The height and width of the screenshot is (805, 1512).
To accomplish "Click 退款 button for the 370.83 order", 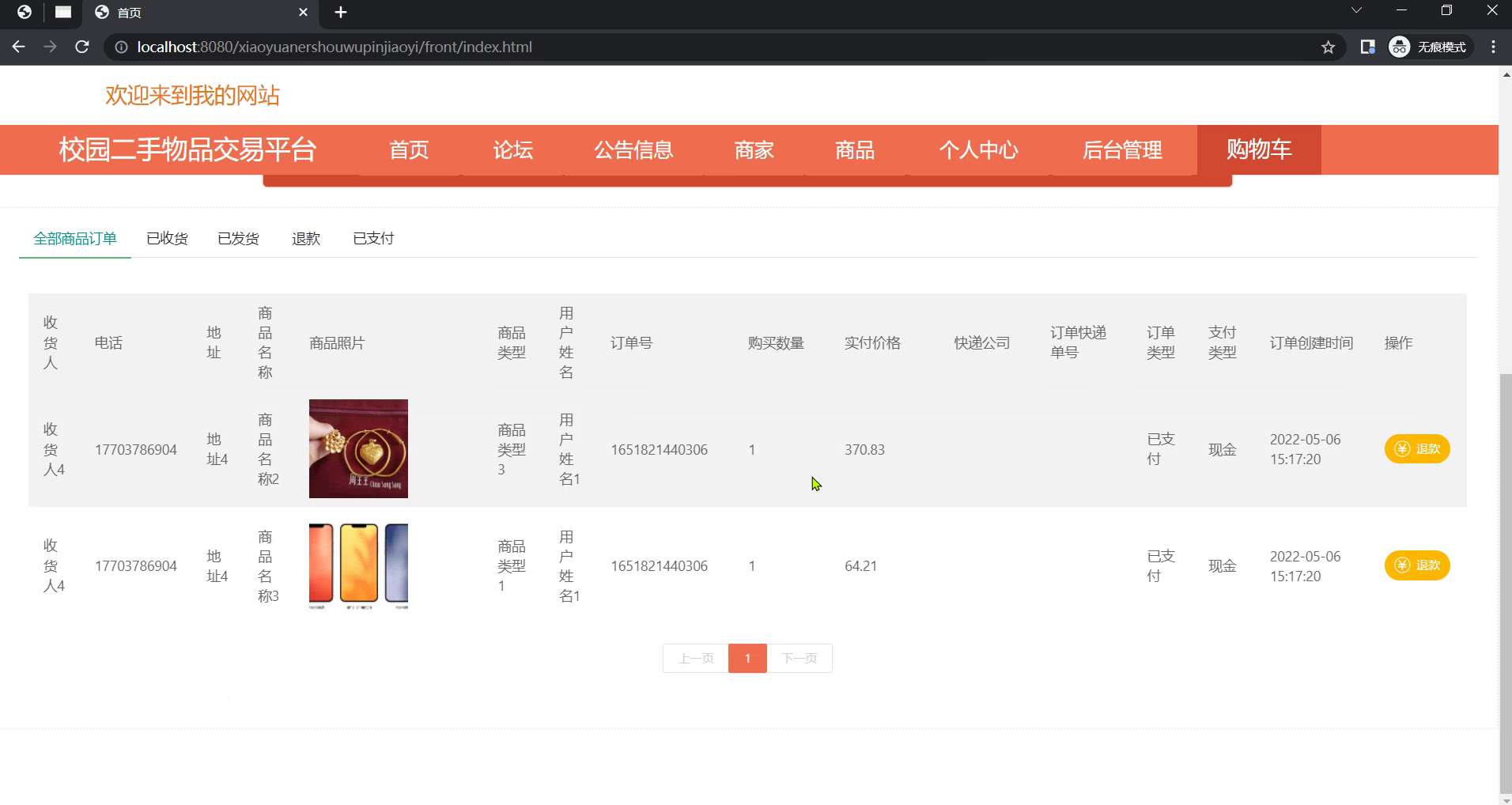I will coord(1416,449).
